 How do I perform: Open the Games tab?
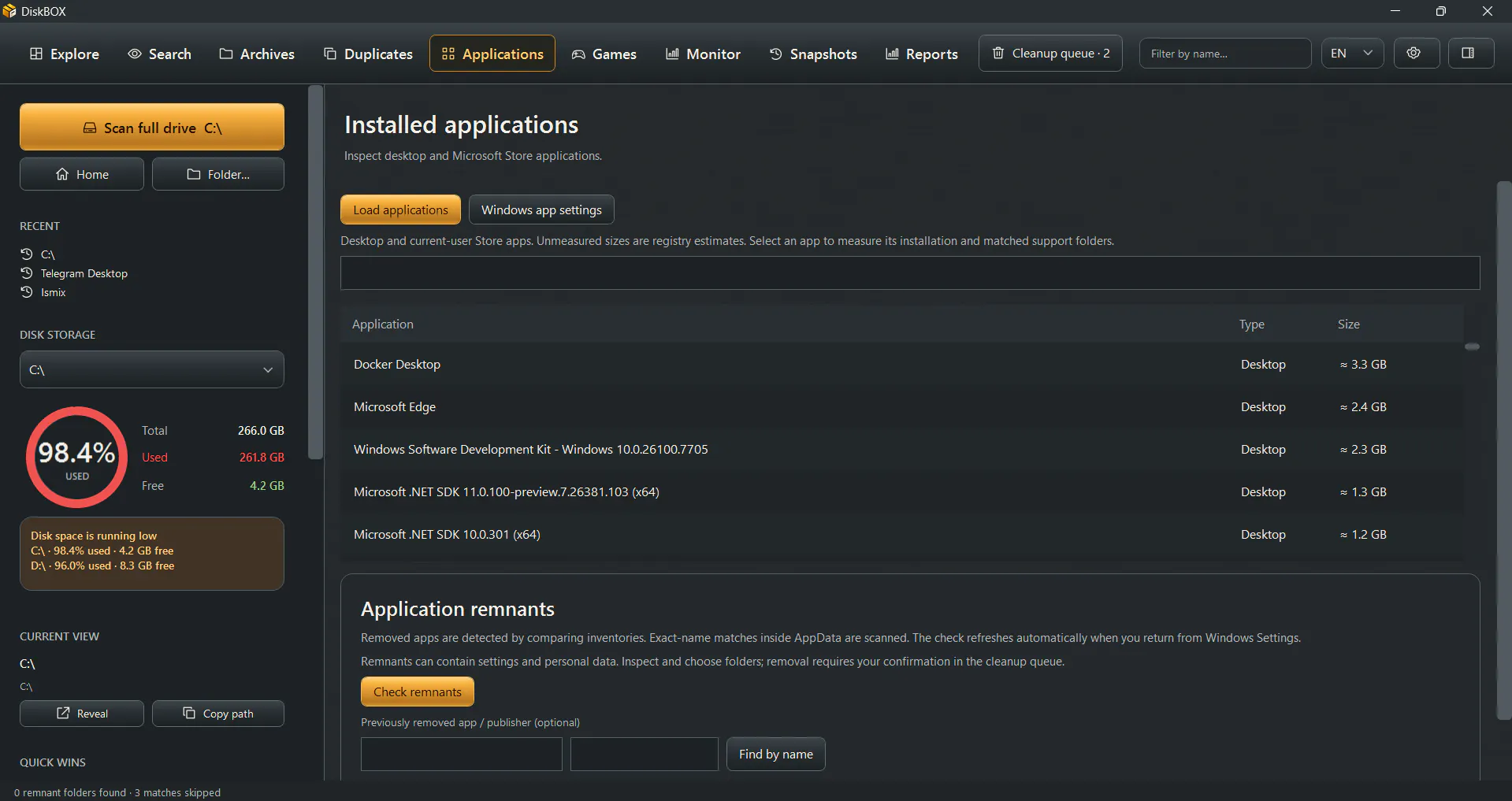[x=604, y=54]
